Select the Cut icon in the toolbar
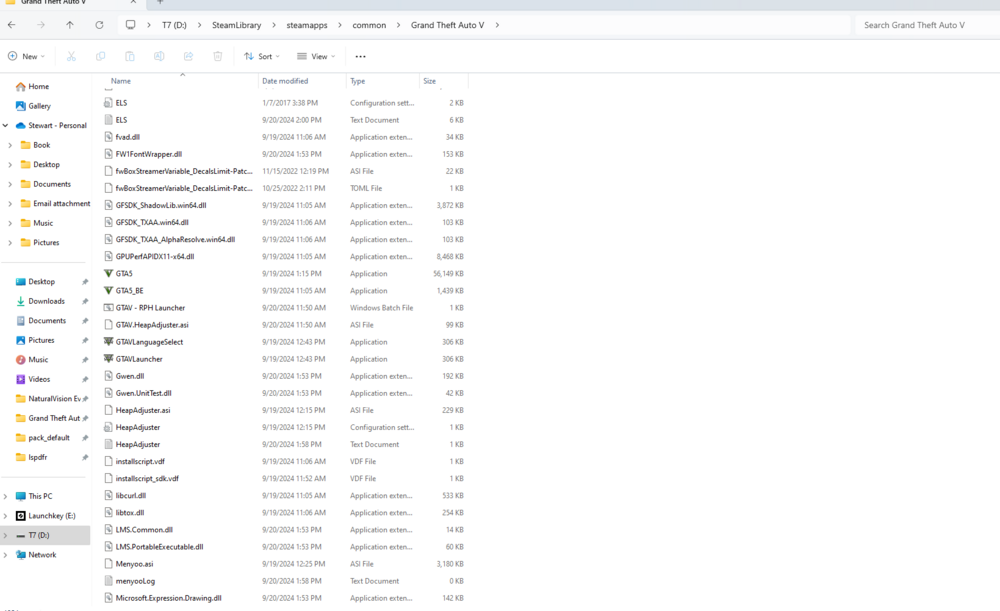Image resolution: width=1000 pixels, height=611 pixels. tap(70, 56)
